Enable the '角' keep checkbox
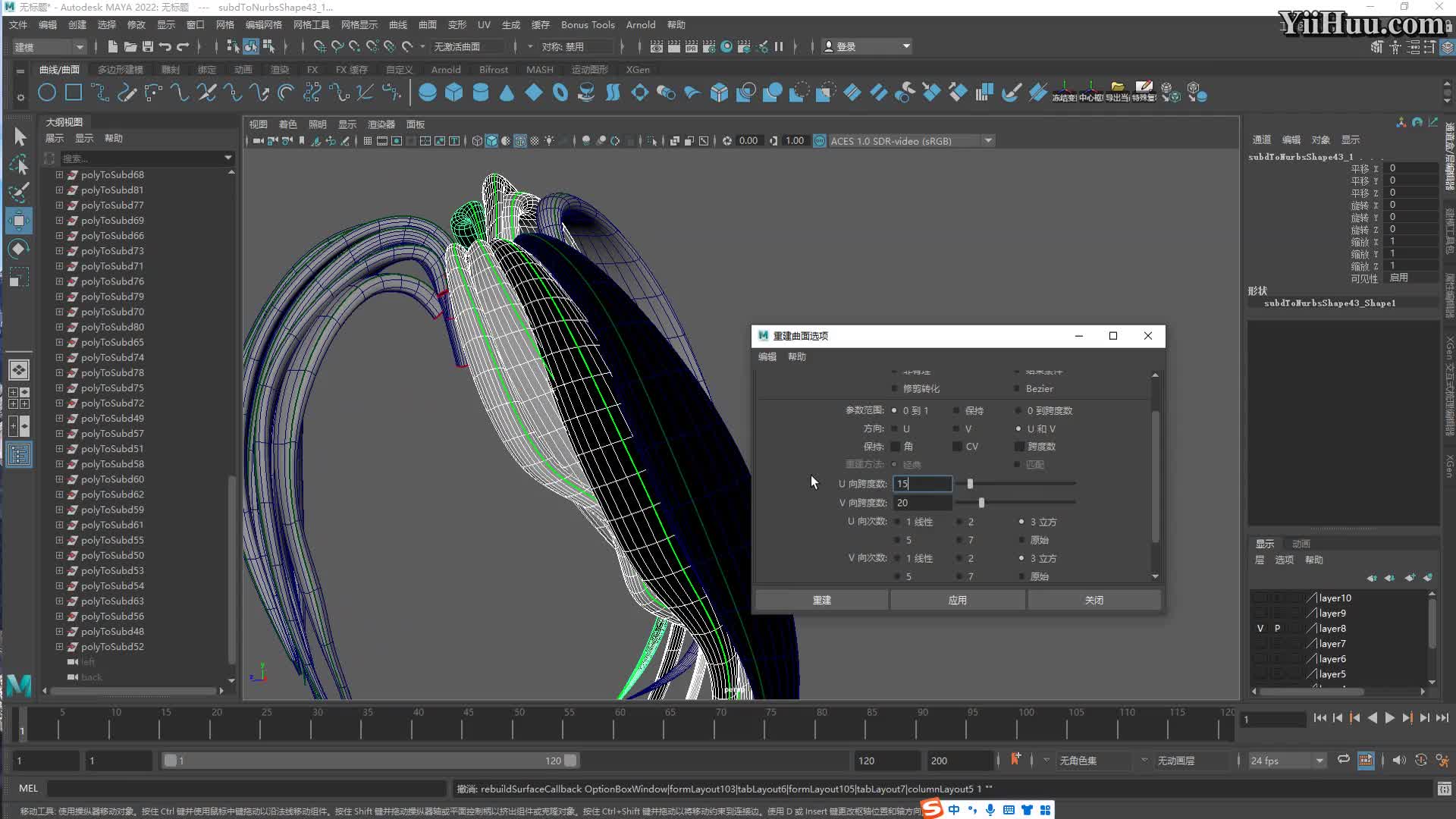 click(x=896, y=447)
